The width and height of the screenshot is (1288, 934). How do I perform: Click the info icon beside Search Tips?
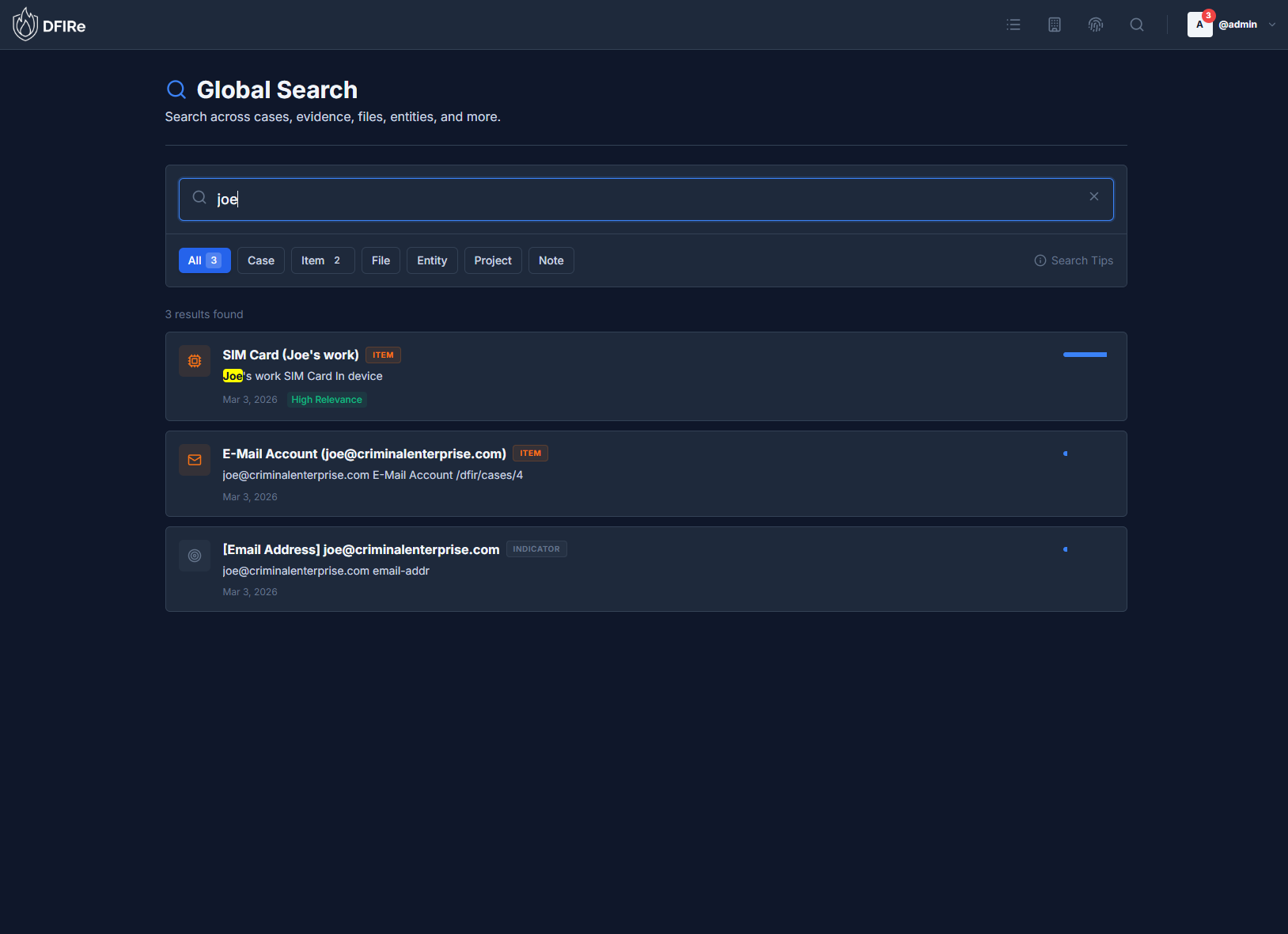pyautogui.click(x=1039, y=260)
